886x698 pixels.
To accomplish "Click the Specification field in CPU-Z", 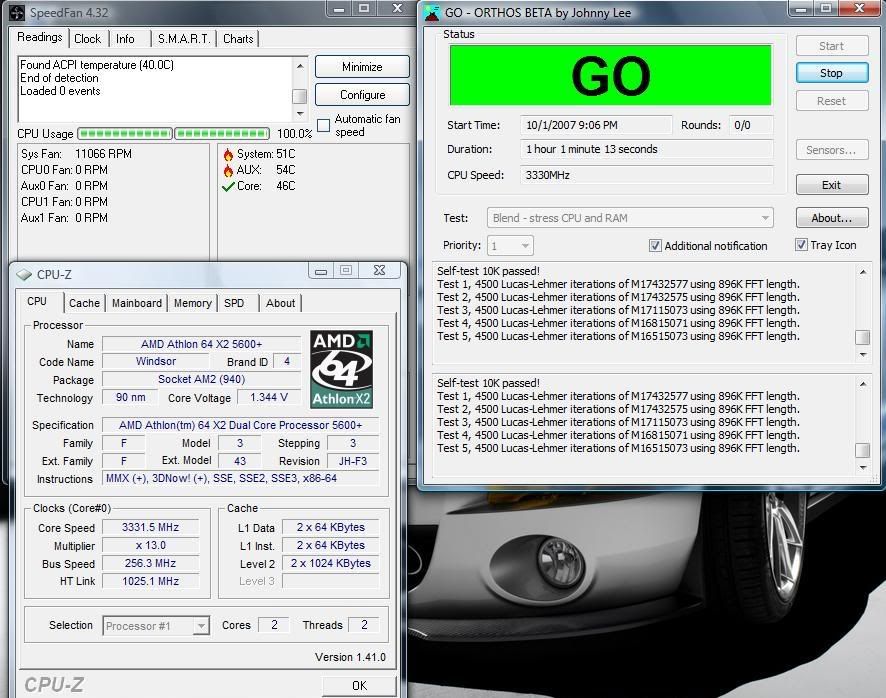I will (x=240, y=425).
